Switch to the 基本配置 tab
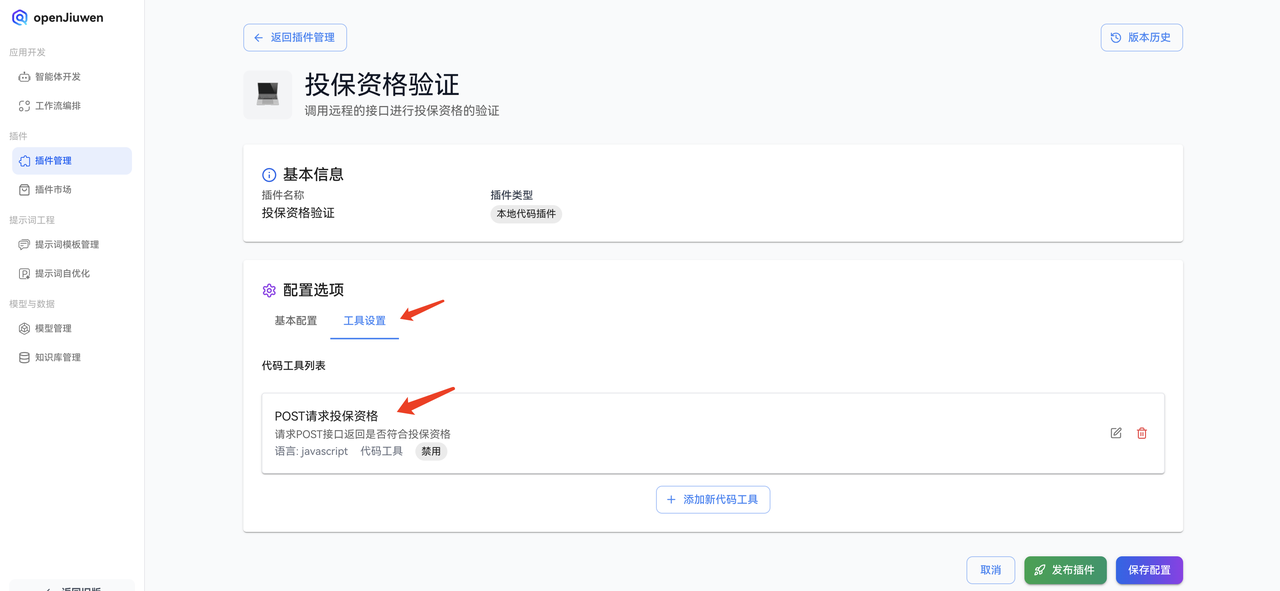 click(295, 318)
